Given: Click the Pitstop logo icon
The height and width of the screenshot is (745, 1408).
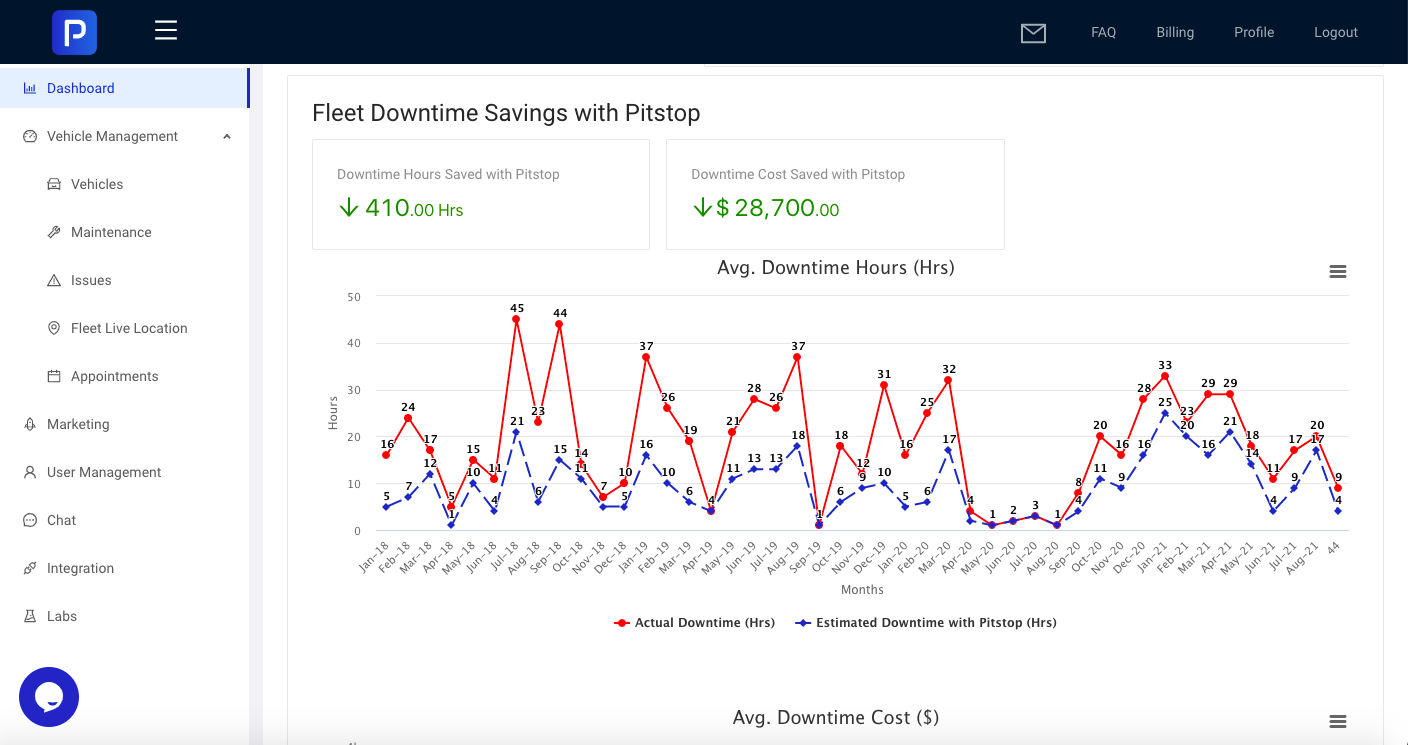Looking at the screenshot, I should (75, 32).
